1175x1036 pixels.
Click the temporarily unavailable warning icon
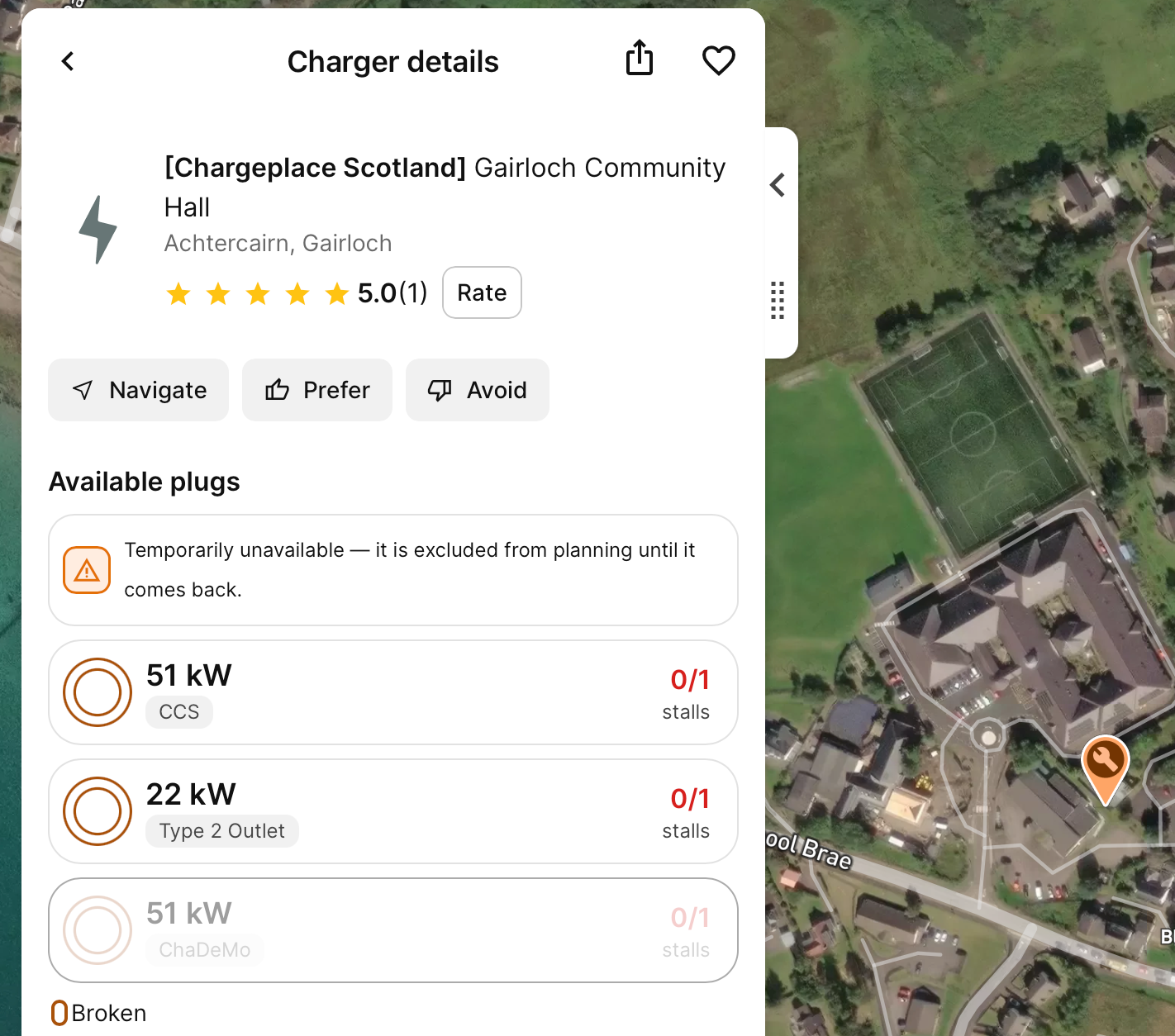click(x=87, y=570)
